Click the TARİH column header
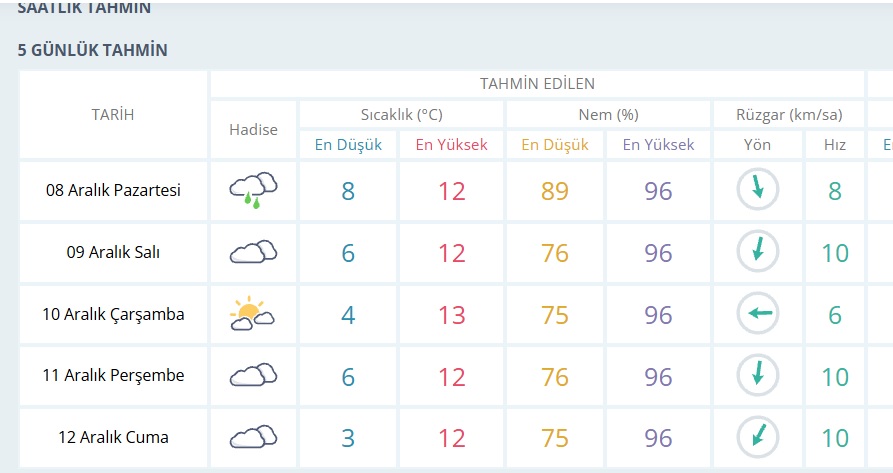The width and height of the screenshot is (893, 473). pyautogui.click(x=112, y=114)
